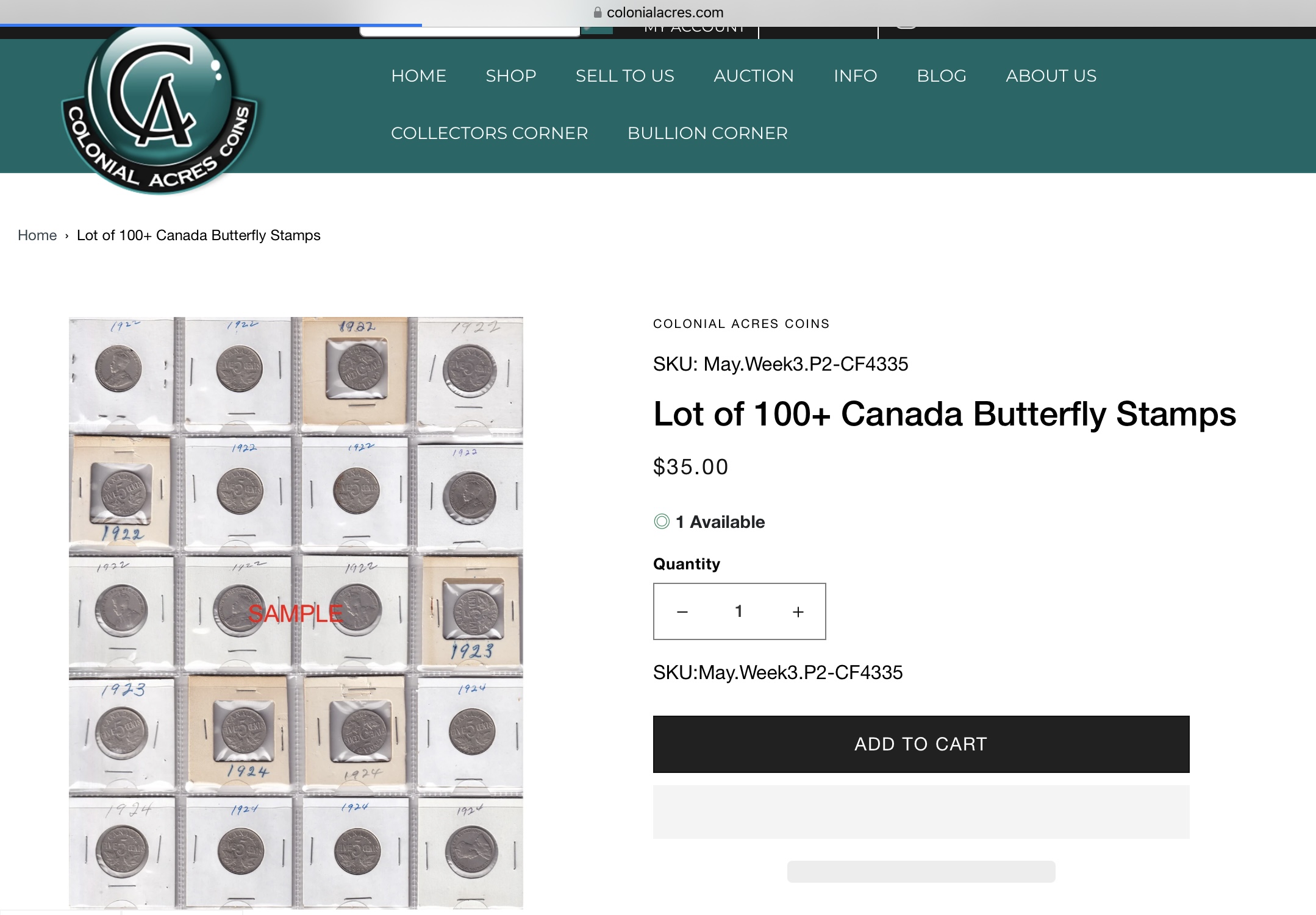This screenshot has width=1316, height=915.
Task: Open the BLOG page
Action: tap(941, 76)
